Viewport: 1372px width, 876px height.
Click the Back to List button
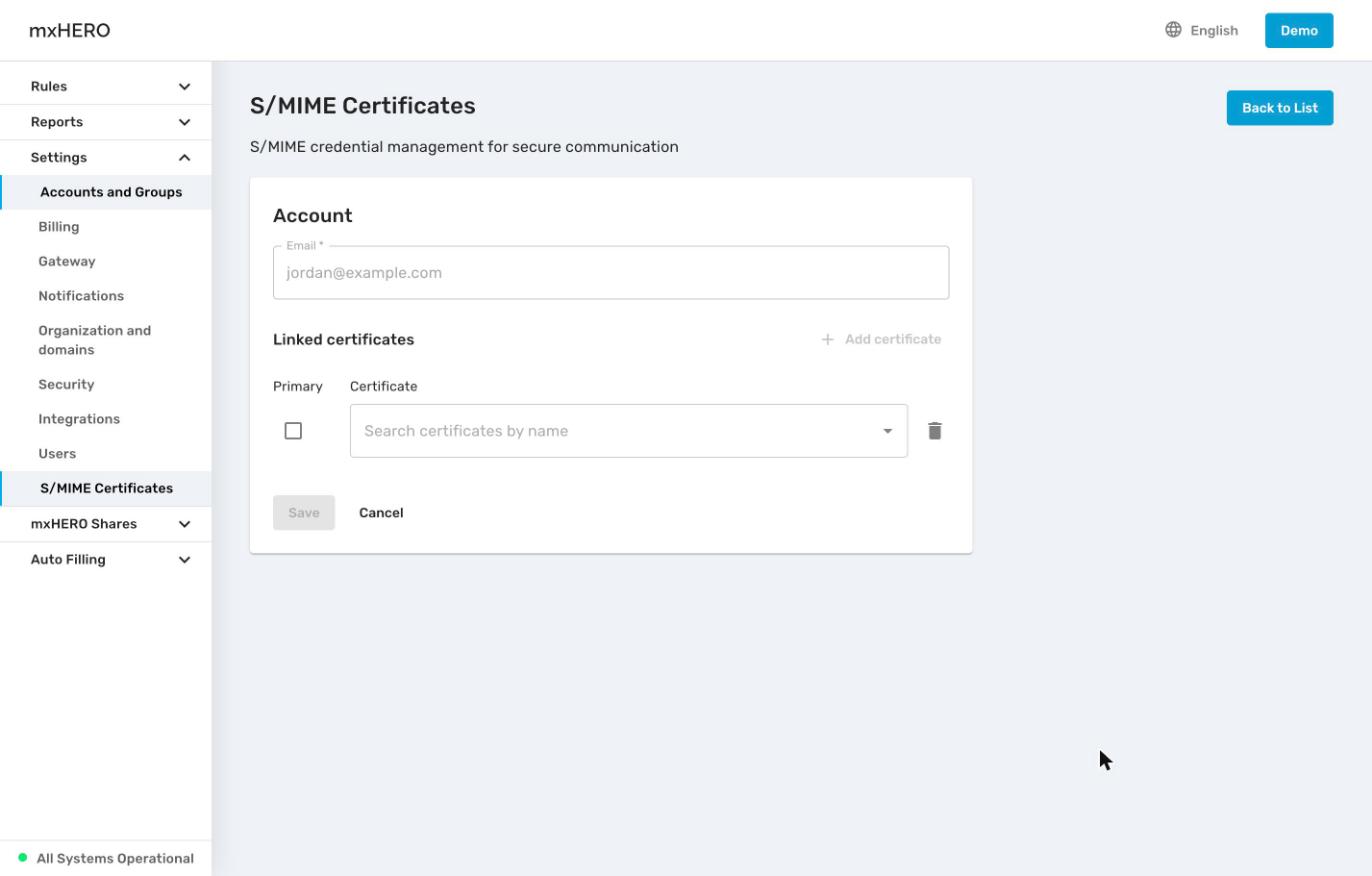pyautogui.click(x=1280, y=108)
